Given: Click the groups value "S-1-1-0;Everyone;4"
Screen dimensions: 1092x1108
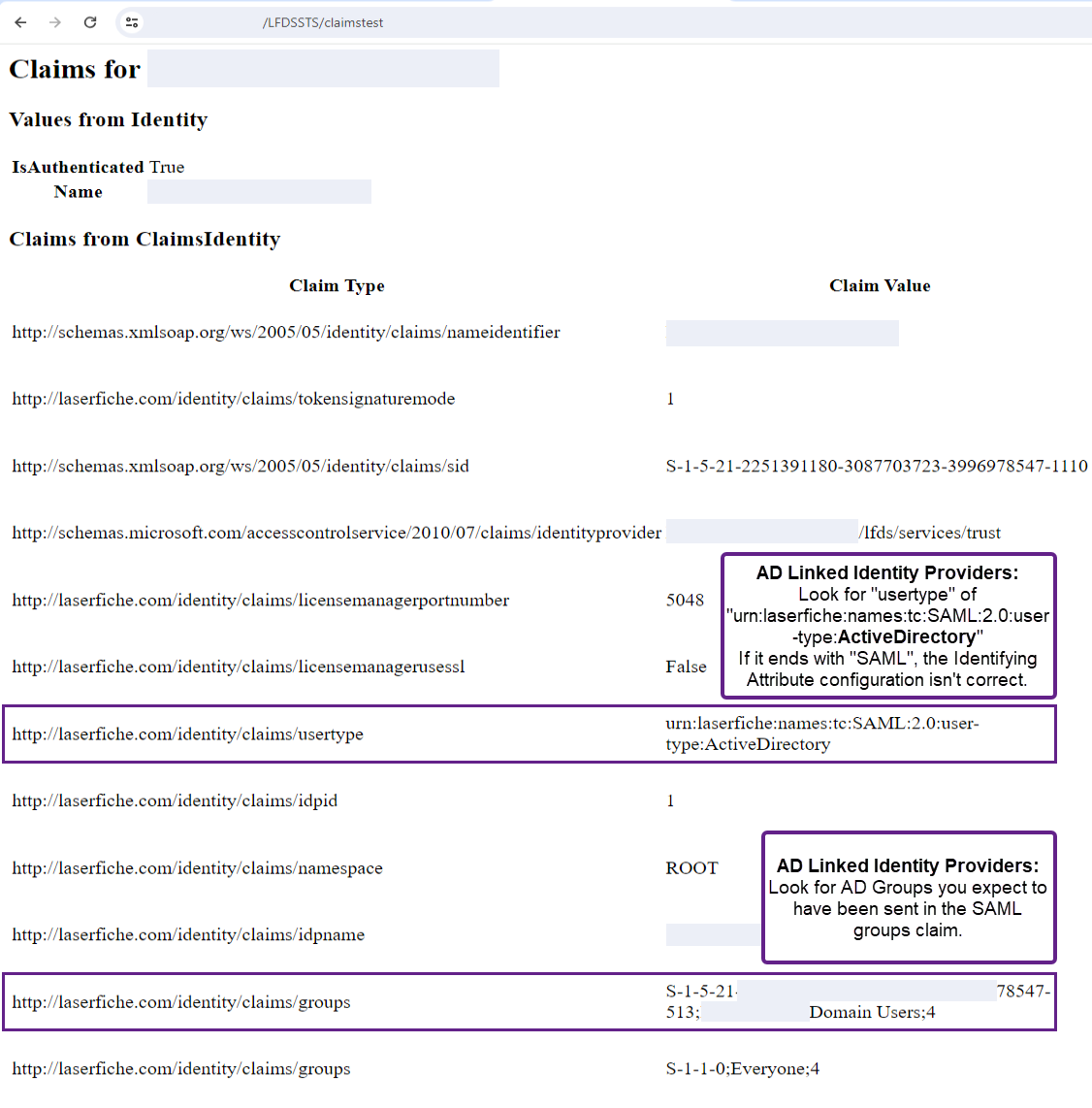Looking at the screenshot, I should click(742, 1068).
